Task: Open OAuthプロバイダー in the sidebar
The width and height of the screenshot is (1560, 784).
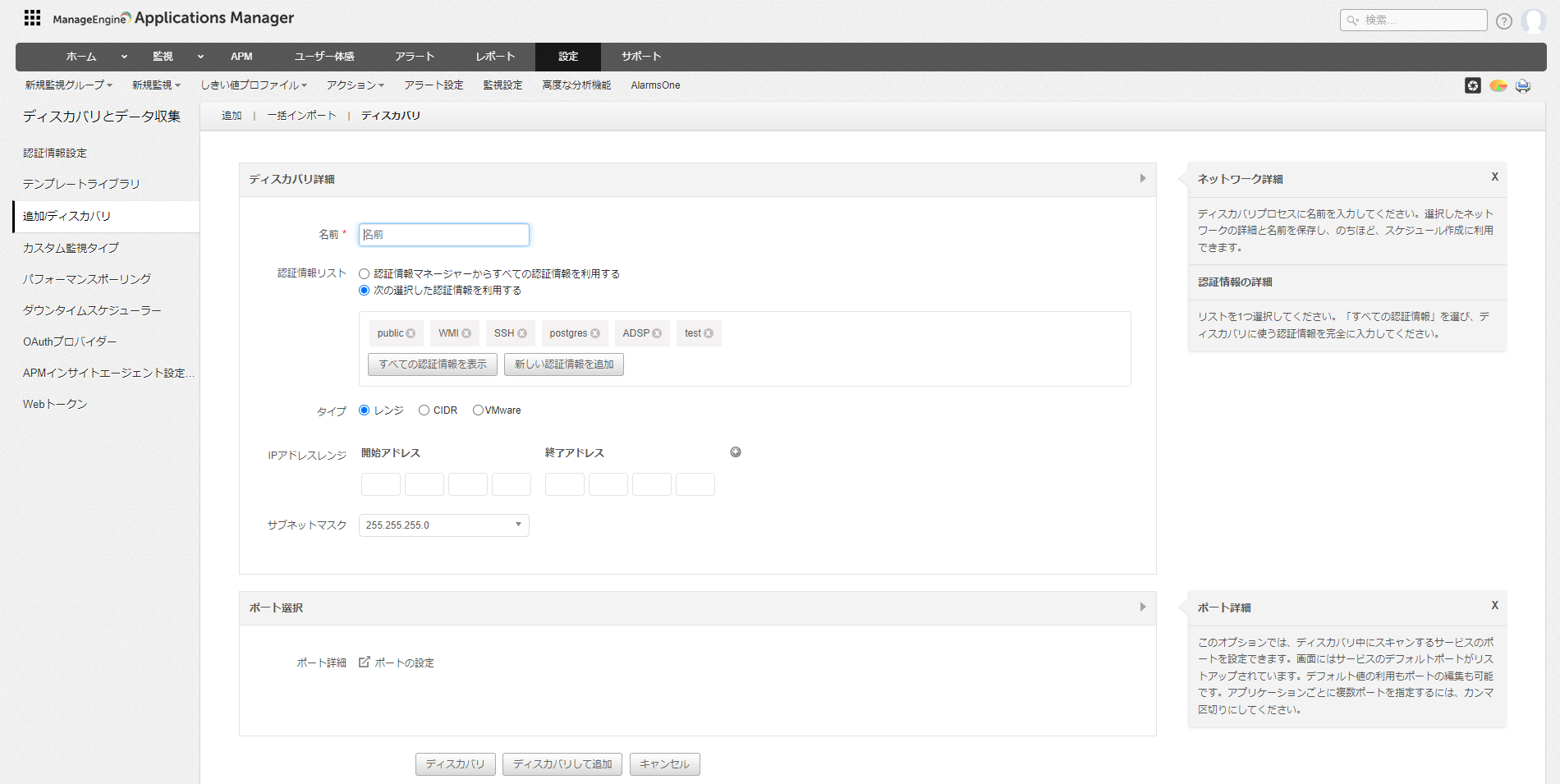Action: tap(70, 342)
